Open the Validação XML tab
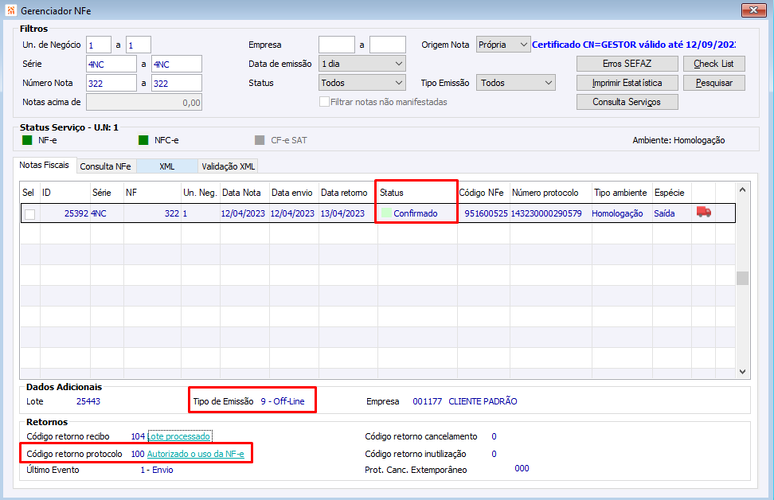 click(228, 166)
